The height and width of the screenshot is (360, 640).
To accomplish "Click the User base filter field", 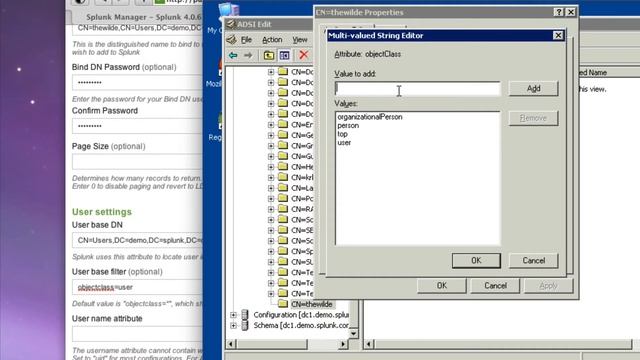I will (x=138, y=287).
